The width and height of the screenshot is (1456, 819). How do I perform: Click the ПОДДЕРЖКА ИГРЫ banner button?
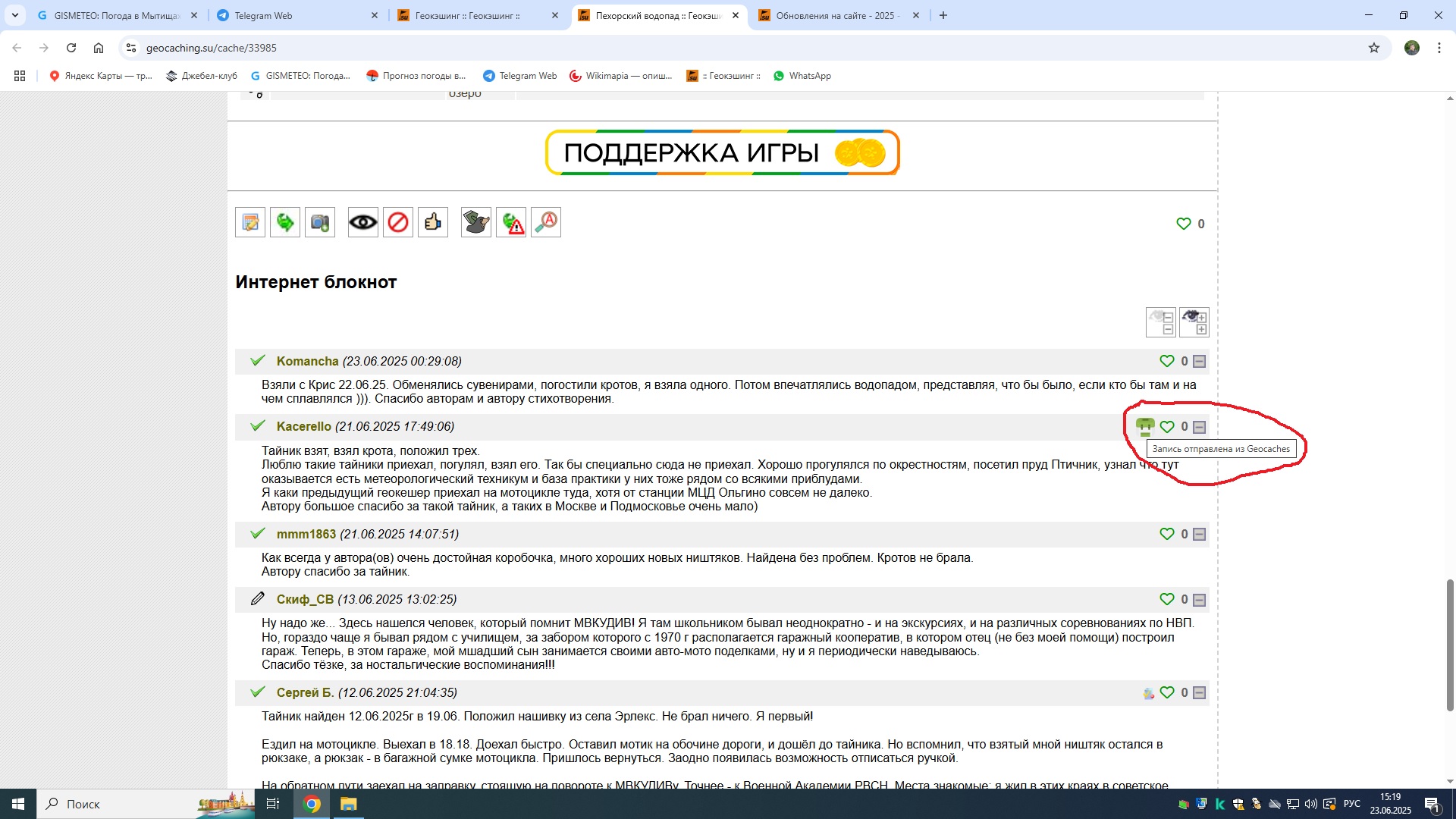click(x=722, y=152)
